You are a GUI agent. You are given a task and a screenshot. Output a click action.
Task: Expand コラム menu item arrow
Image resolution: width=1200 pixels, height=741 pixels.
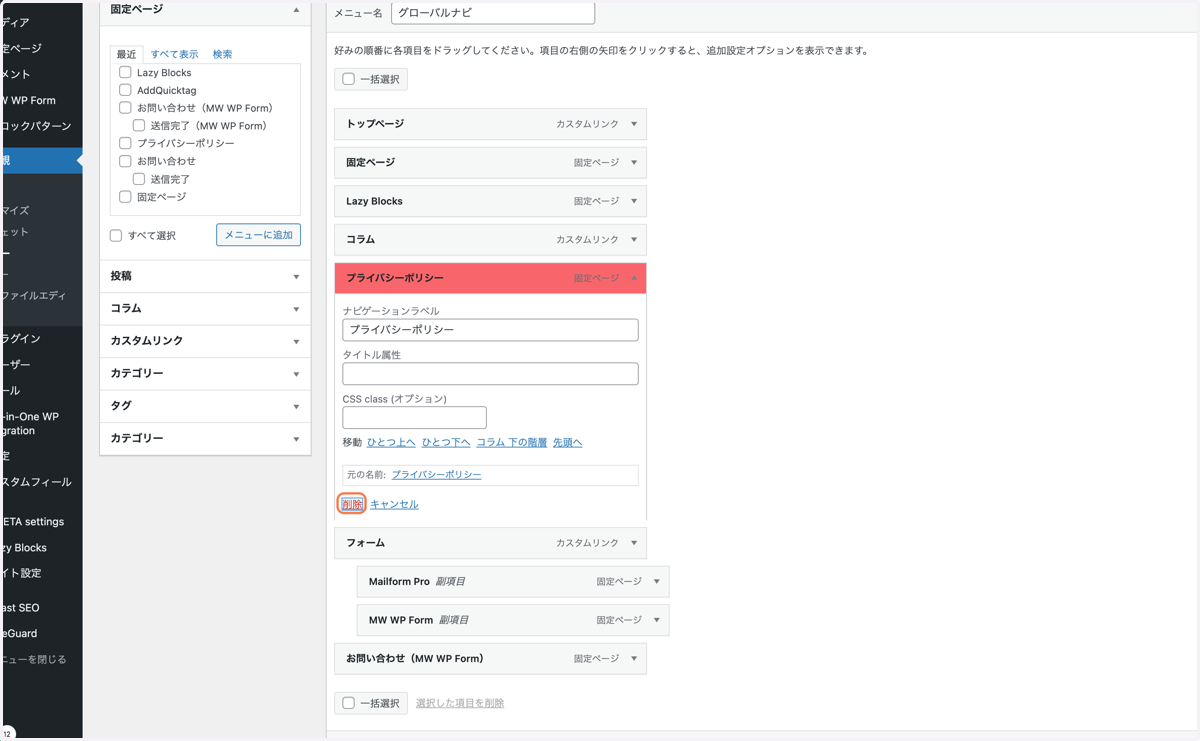[x=634, y=240]
